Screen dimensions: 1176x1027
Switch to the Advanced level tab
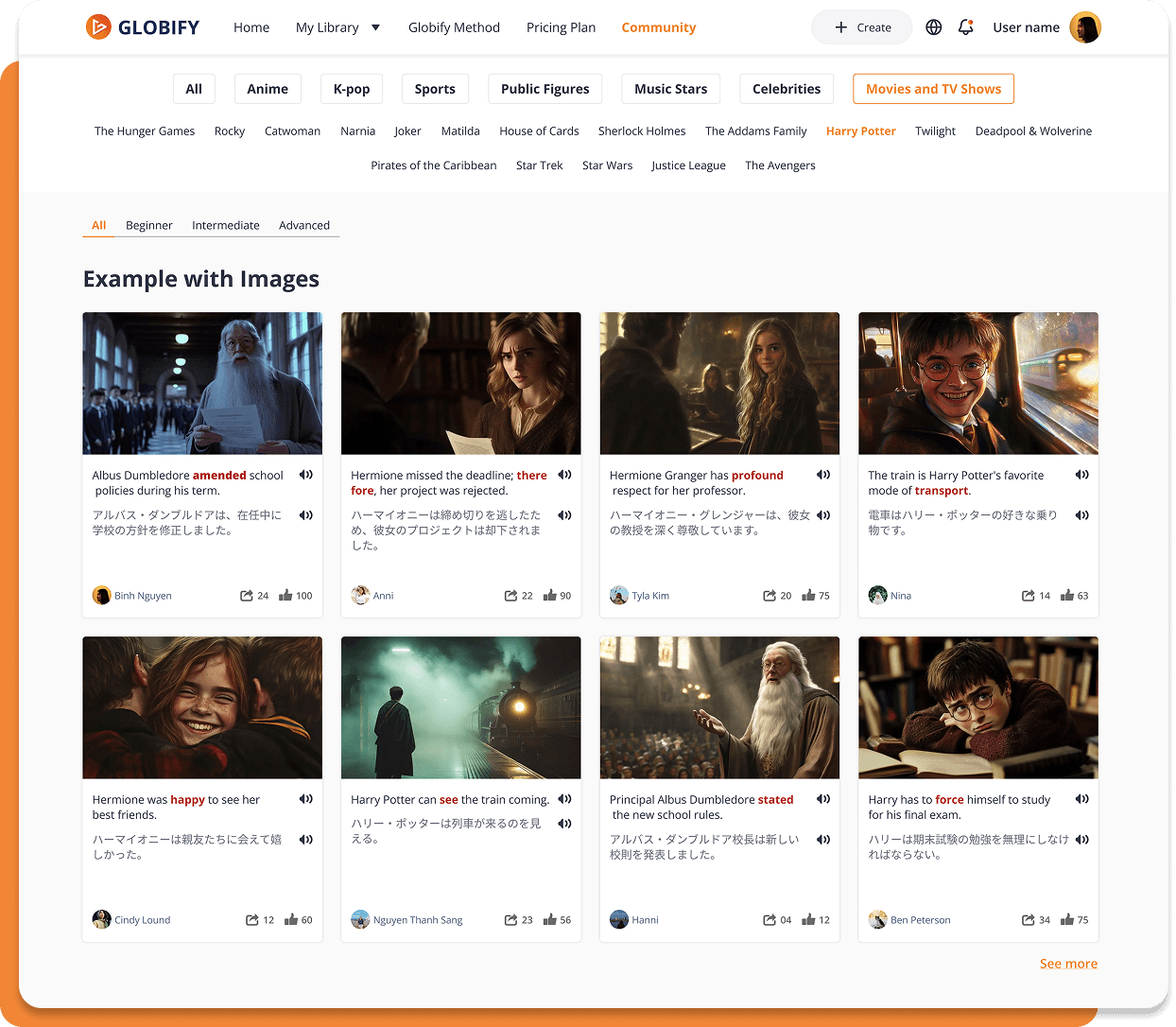304,225
